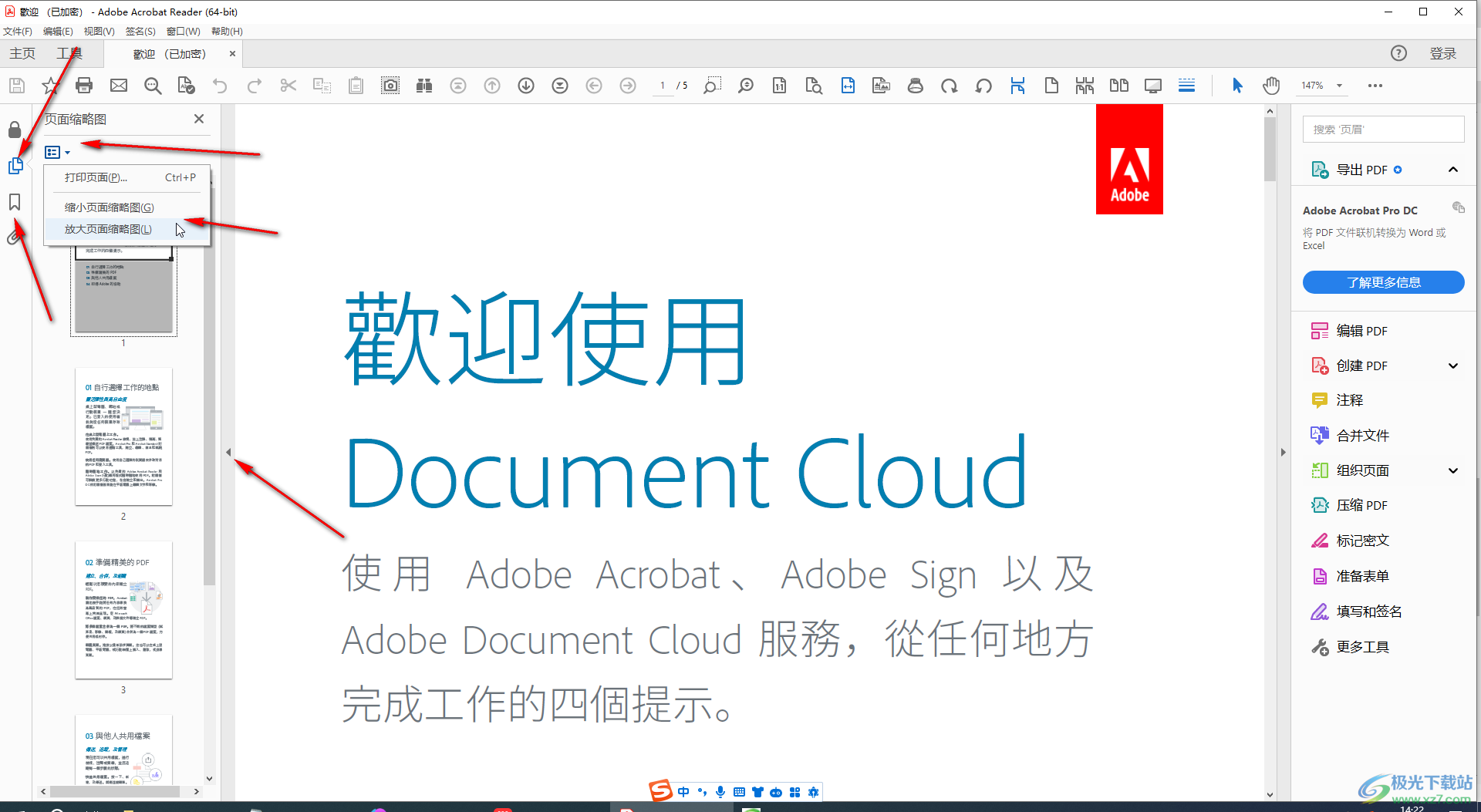Open the security lock panel icon
1481x812 pixels.
[15, 129]
